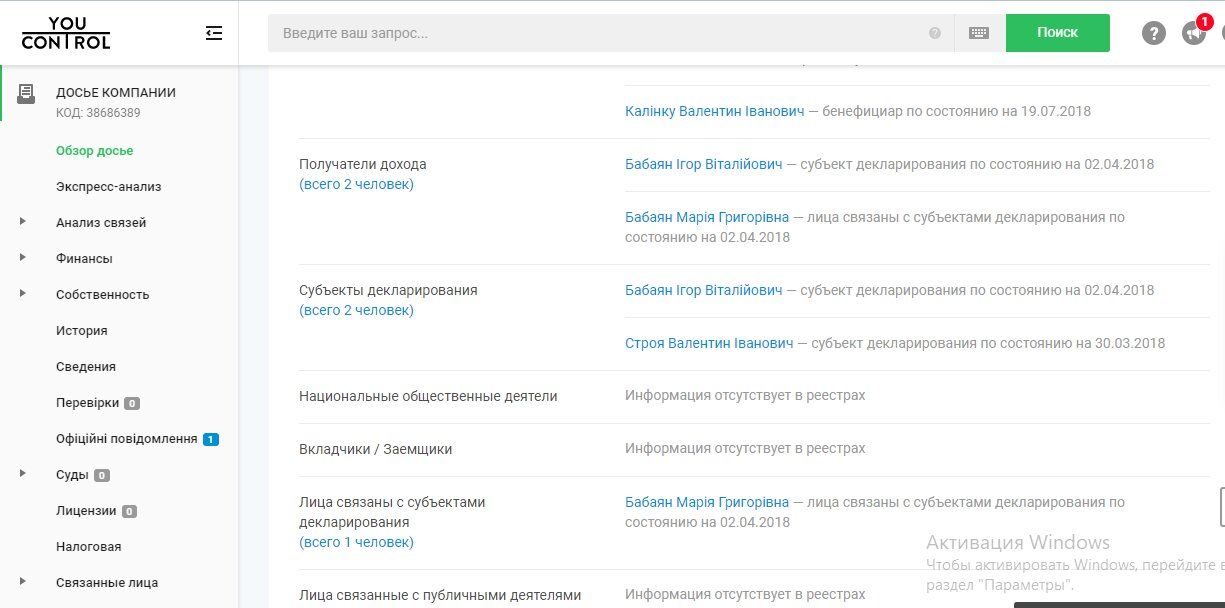1225x608 pixels.
Task: Expand the Суды section arrow
Action: (x=23, y=474)
